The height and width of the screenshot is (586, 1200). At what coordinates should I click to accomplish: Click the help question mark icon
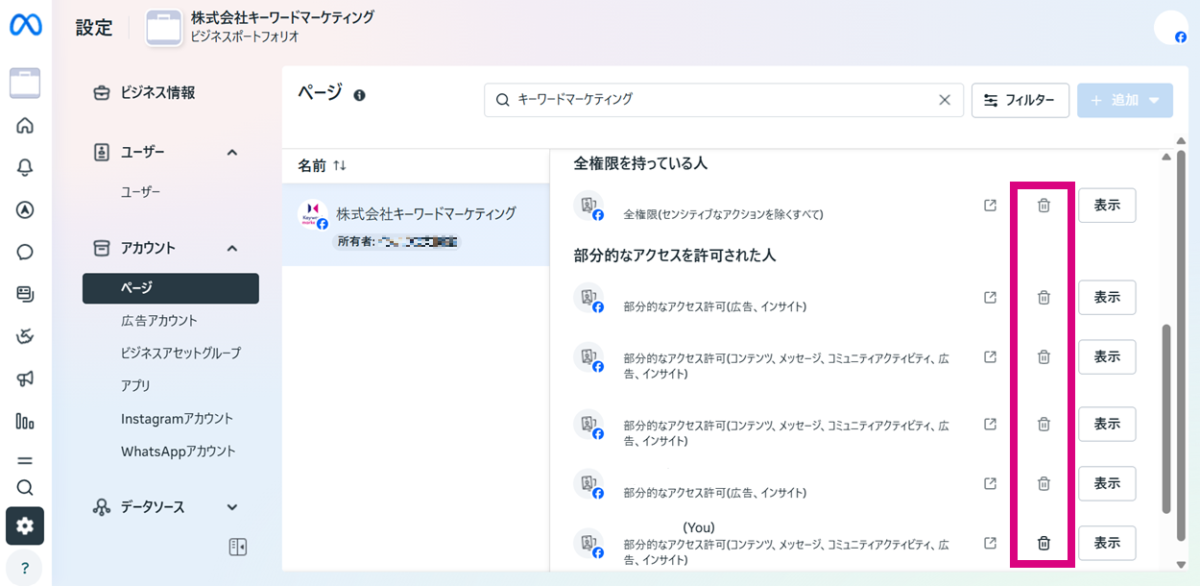[25, 568]
